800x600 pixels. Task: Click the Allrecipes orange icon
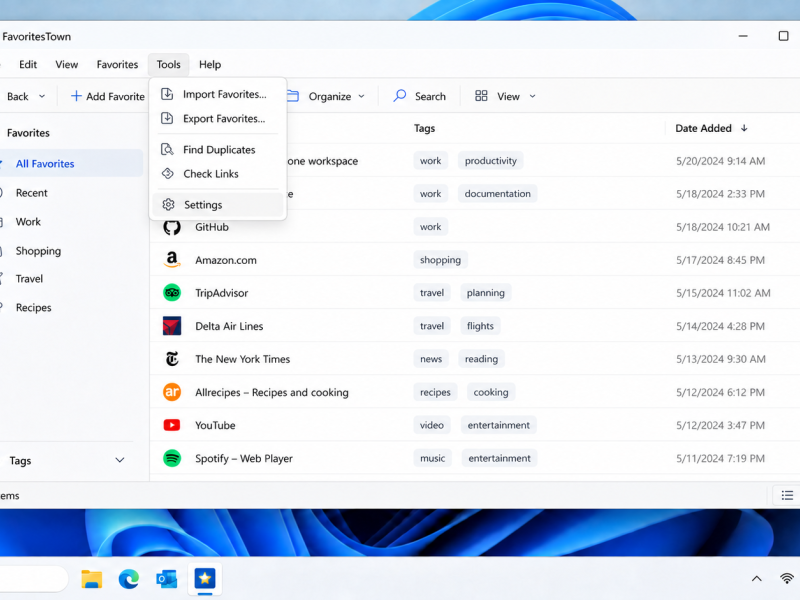172,392
